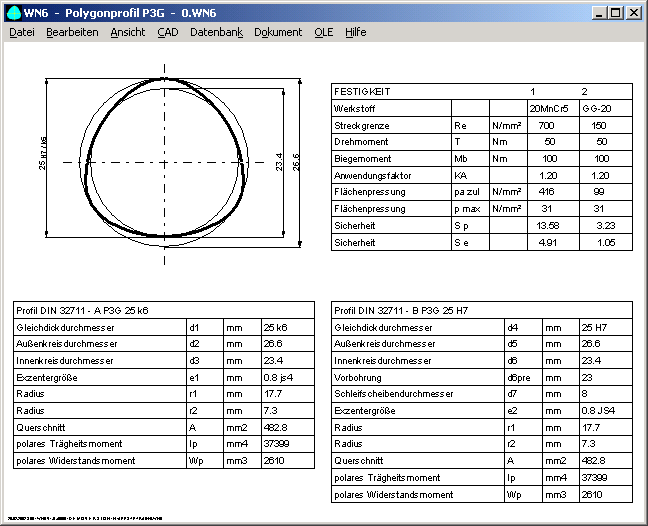Open the Datei menu

[x=22, y=32]
